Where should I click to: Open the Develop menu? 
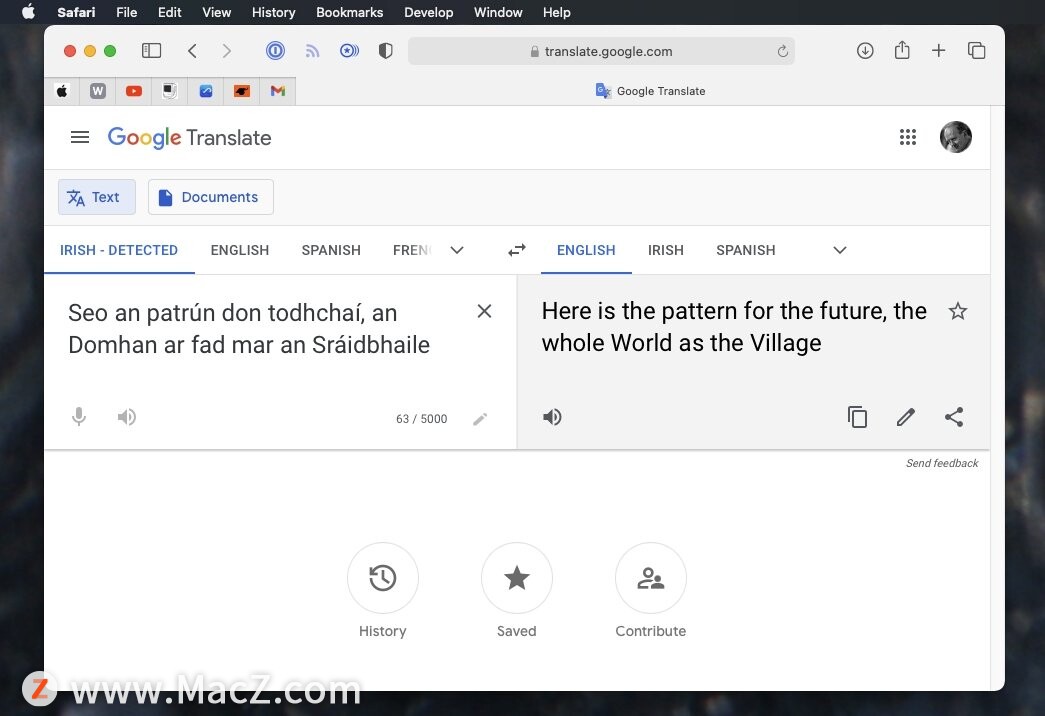pos(429,12)
